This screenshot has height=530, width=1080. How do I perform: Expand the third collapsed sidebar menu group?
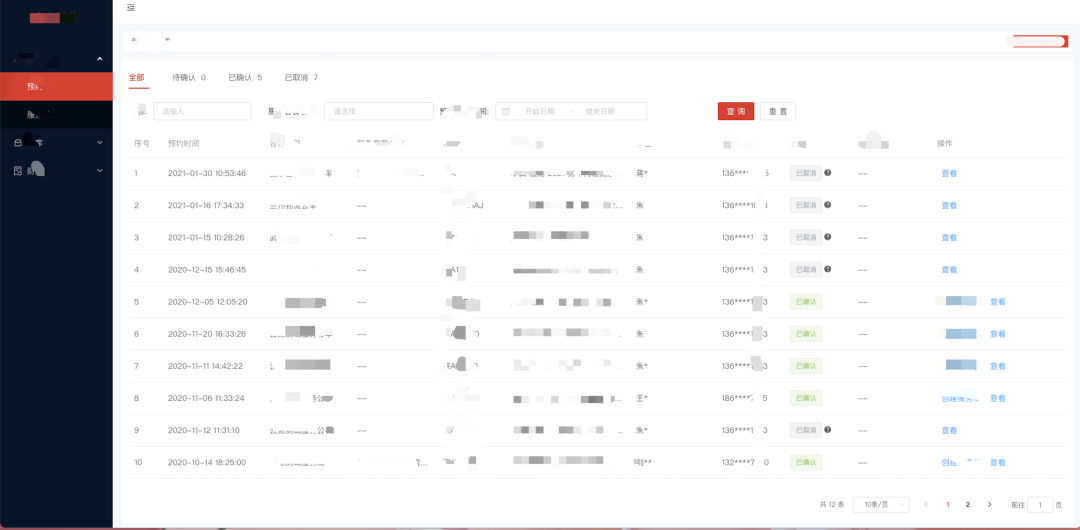tap(100, 170)
